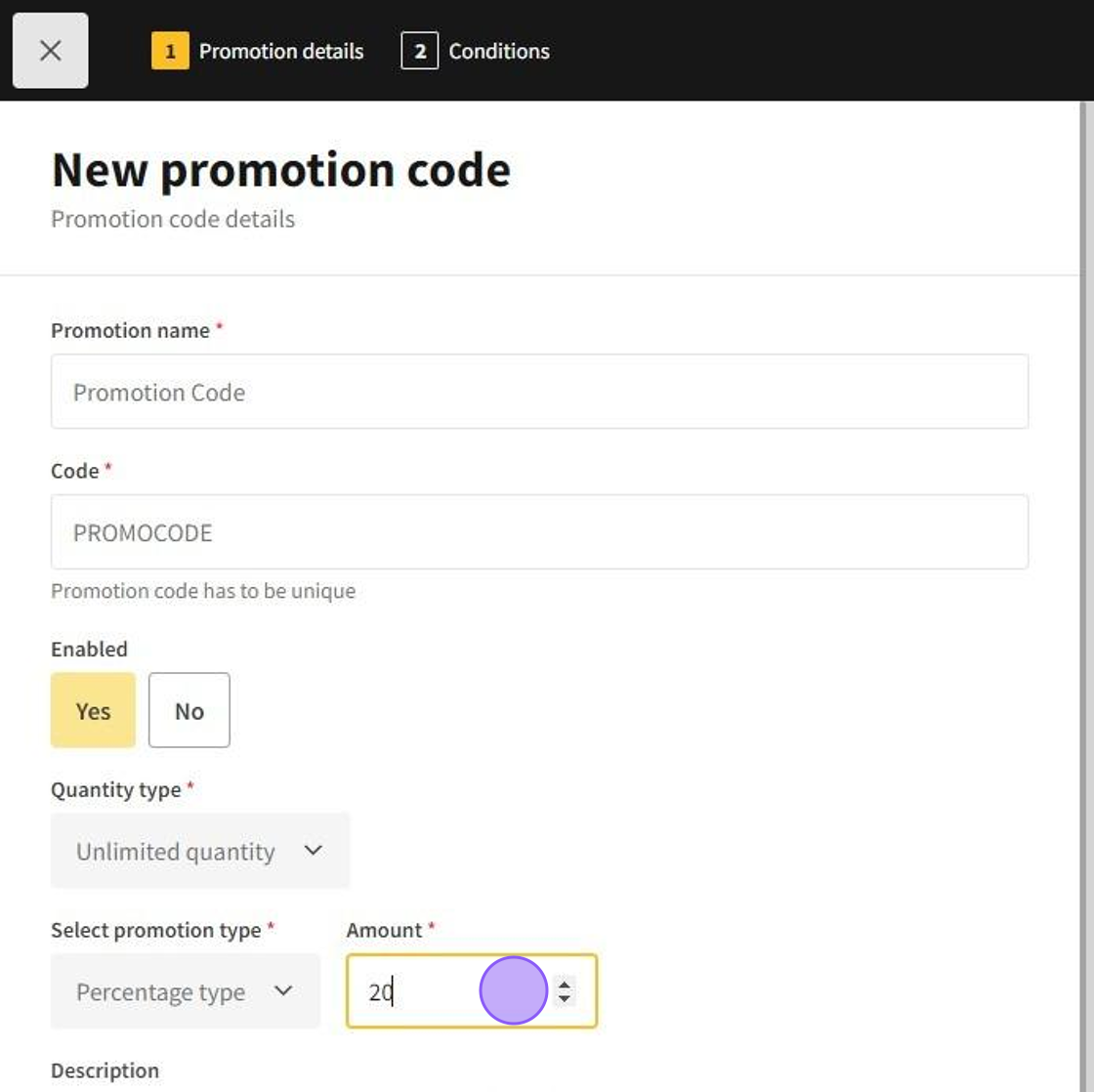Click the Description label
Screen dimensions: 1094x1092
coord(105,1071)
